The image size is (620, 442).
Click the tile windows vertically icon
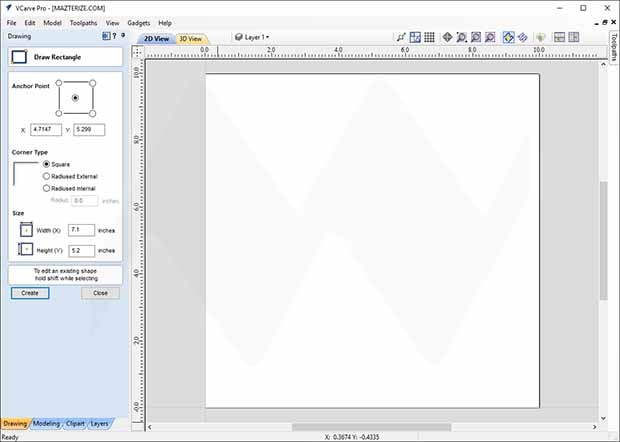(x=574, y=37)
